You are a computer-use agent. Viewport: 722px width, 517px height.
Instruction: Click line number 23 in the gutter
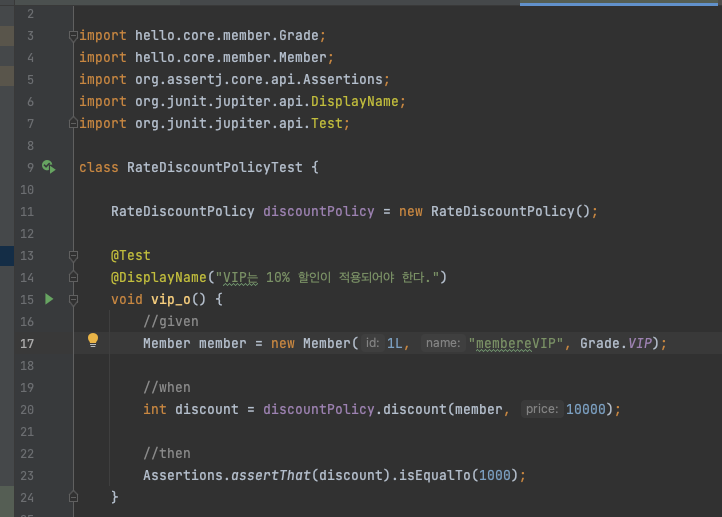coord(27,476)
